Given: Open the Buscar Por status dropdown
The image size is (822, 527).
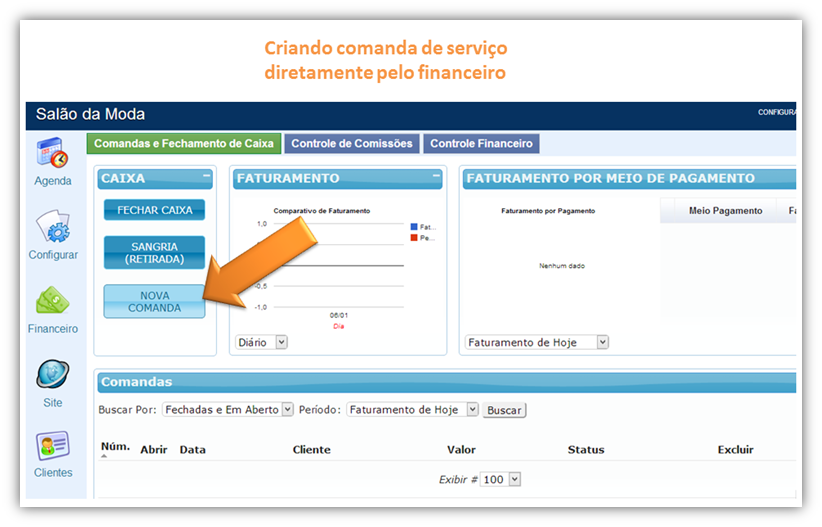Looking at the screenshot, I should click(228, 410).
